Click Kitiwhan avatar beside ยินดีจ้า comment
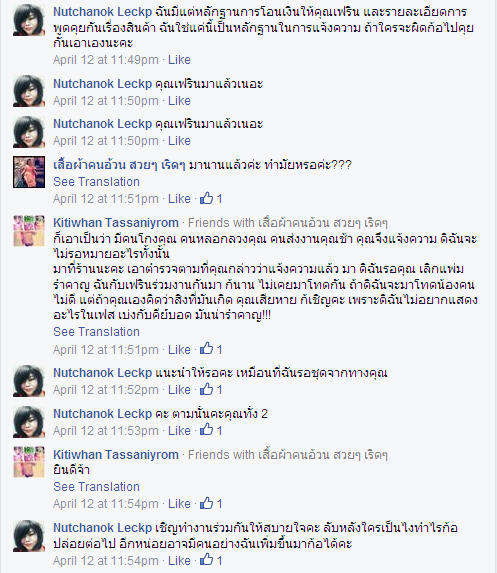This screenshot has height=573, width=497. click(x=29, y=462)
